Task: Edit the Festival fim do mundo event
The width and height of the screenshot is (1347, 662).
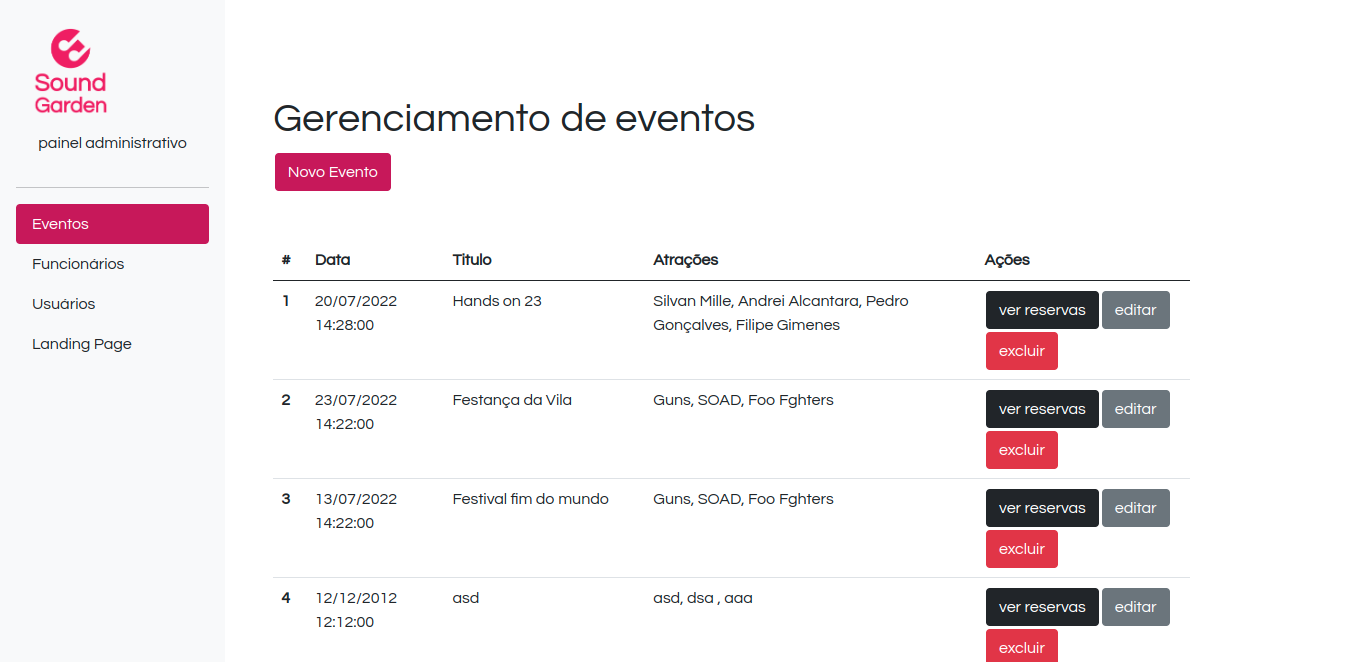Action: click(x=1135, y=507)
